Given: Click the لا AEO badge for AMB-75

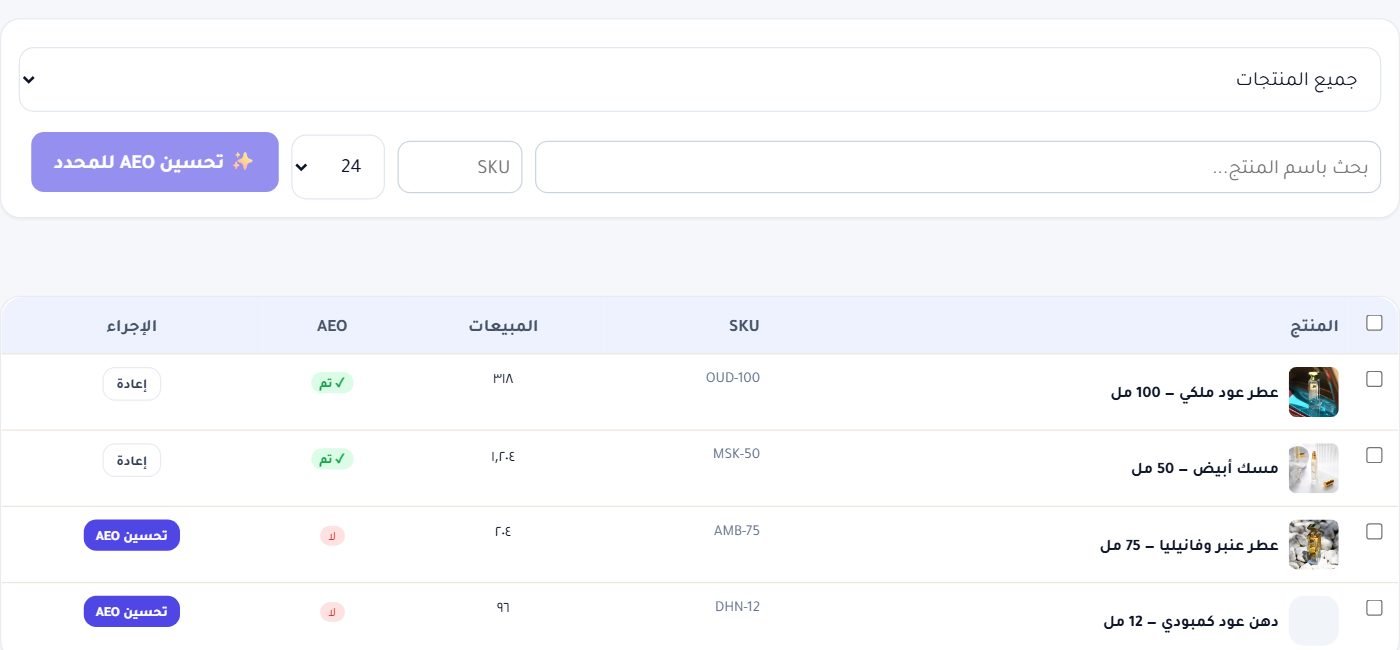Looking at the screenshot, I should pyautogui.click(x=332, y=536).
